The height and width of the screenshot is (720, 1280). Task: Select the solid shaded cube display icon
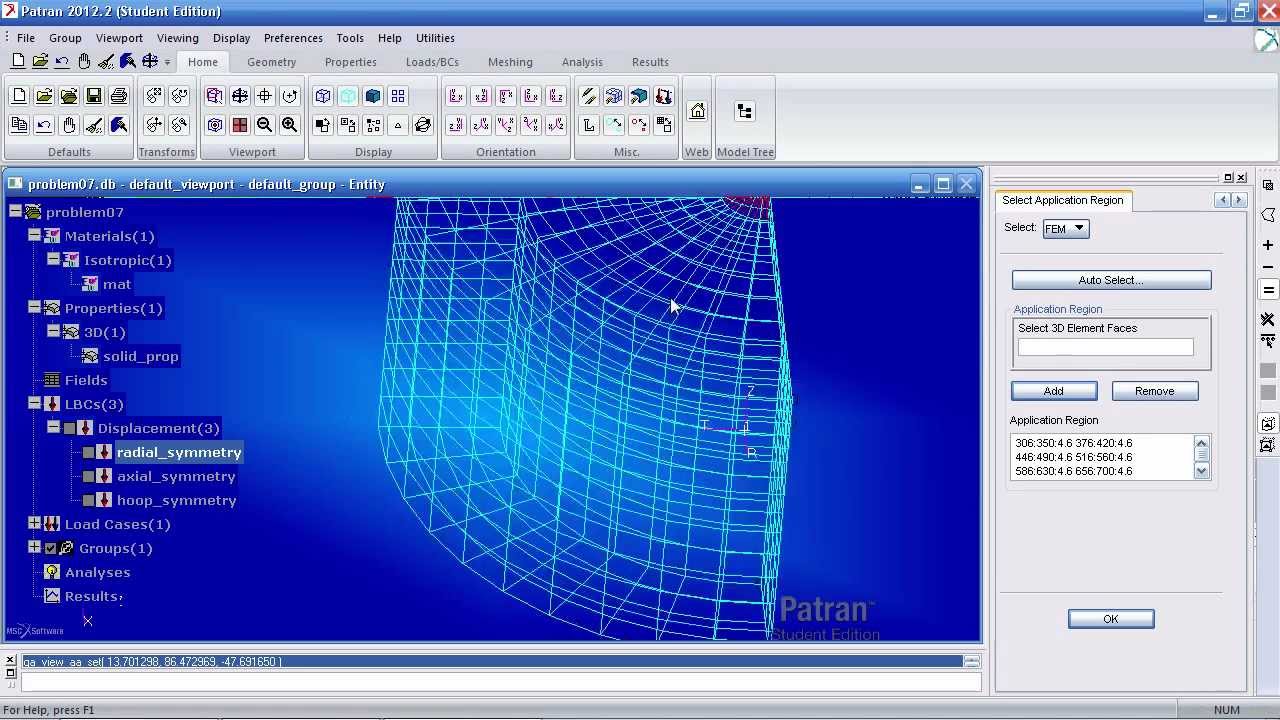(x=373, y=96)
